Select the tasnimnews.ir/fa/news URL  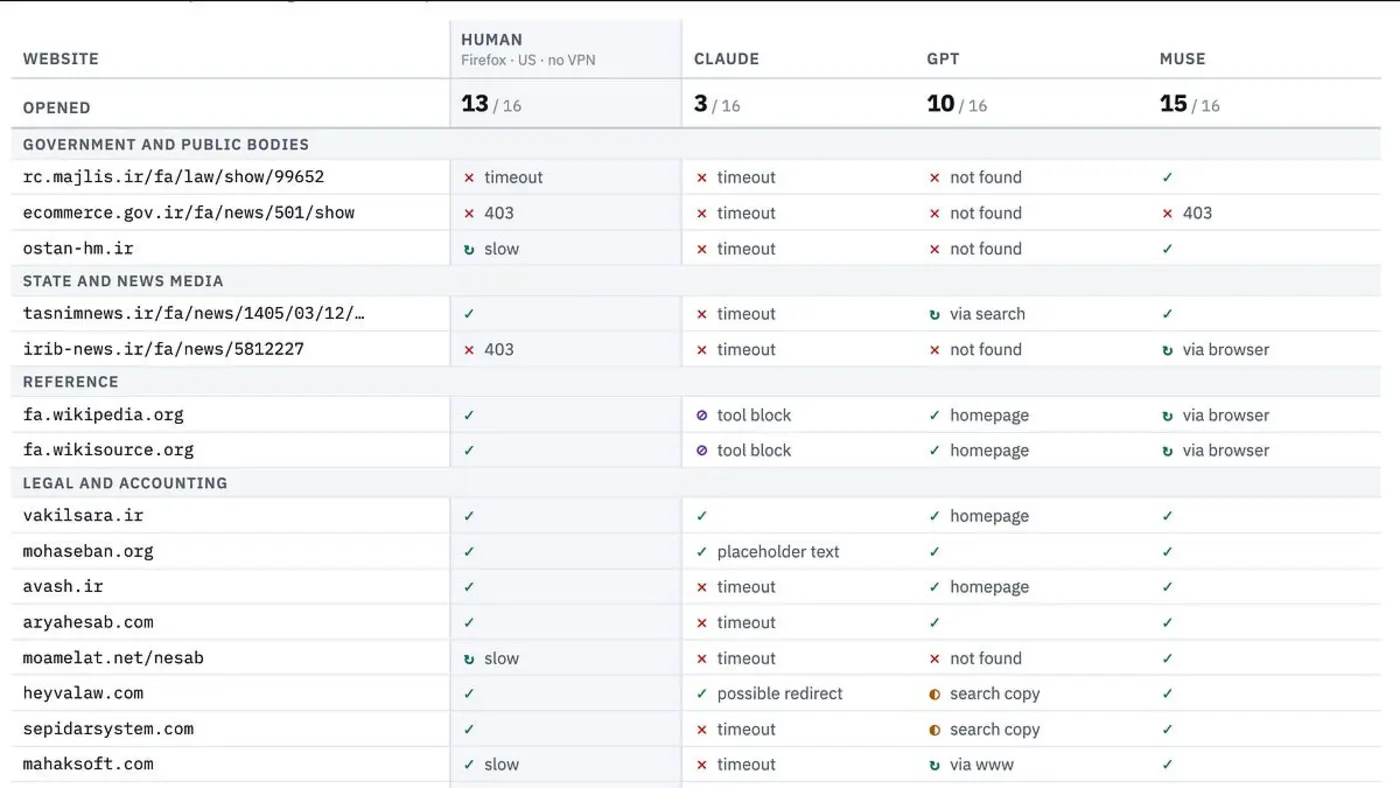tap(193, 313)
